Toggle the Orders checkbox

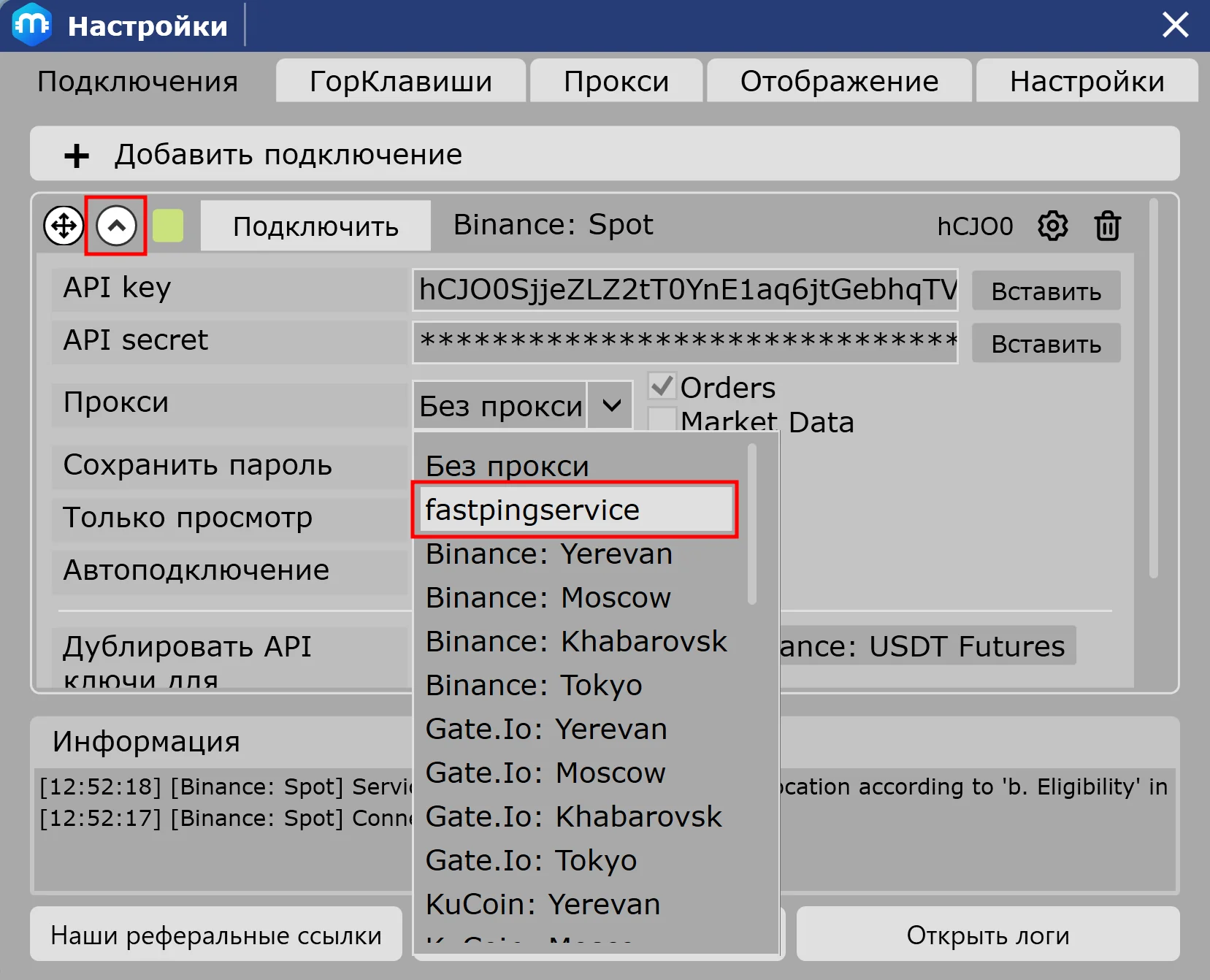pos(662,386)
